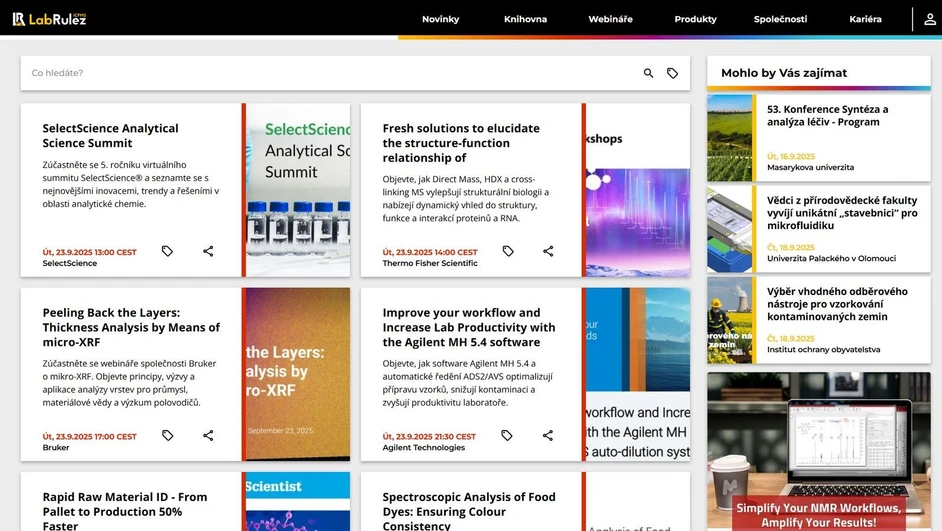Open '53. Konference Syntéza a analýza léčiv' article
Image resolution: width=942 pixels, height=531 pixels.
[x=827, y=116]
